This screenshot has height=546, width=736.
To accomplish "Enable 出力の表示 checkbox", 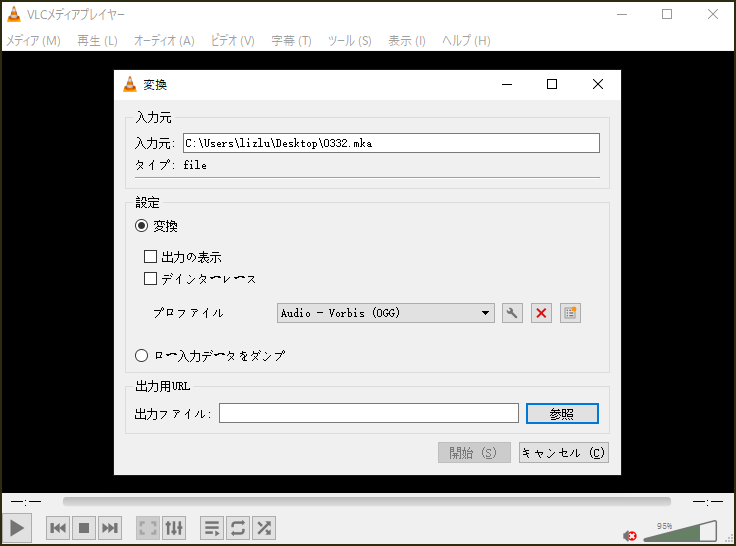I will point(150,256).
